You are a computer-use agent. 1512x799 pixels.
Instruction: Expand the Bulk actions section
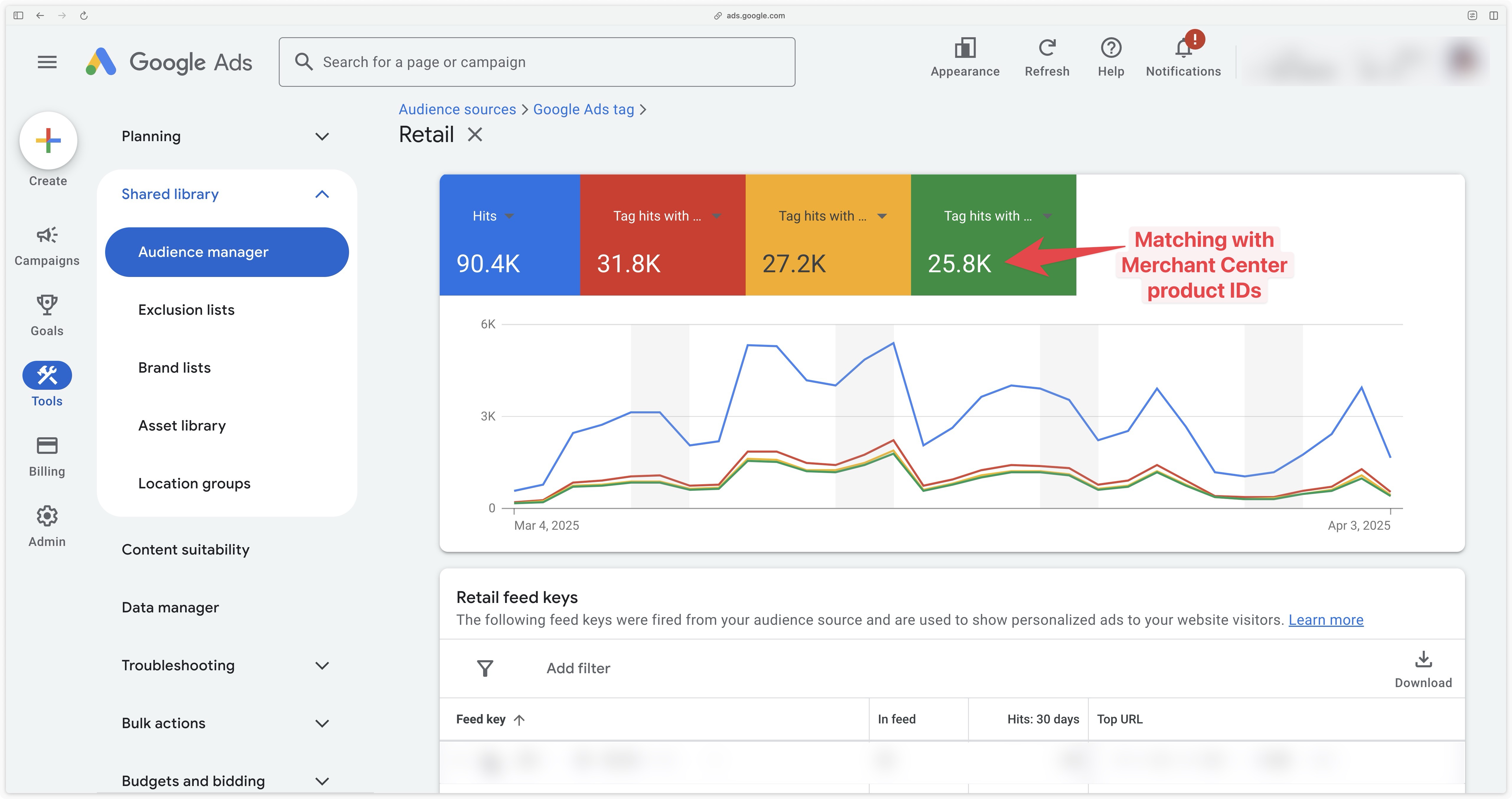click(322, 723)
